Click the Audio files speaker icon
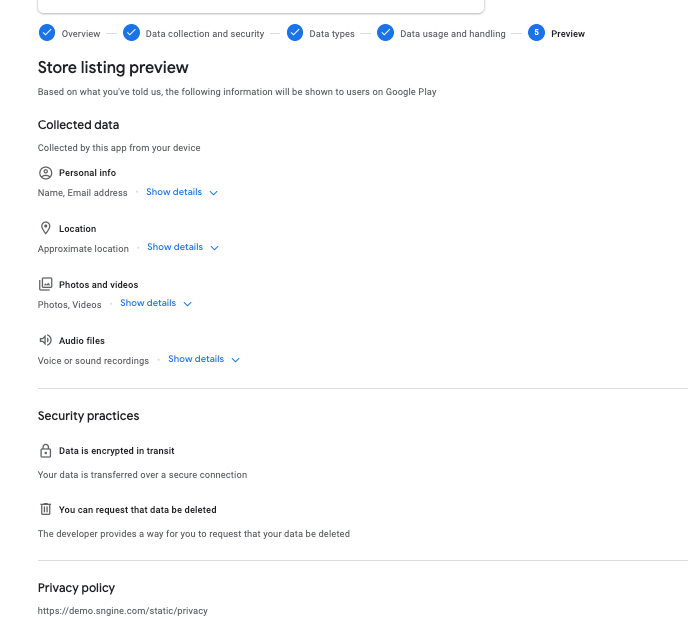688x642 pixels. [46, 340]
